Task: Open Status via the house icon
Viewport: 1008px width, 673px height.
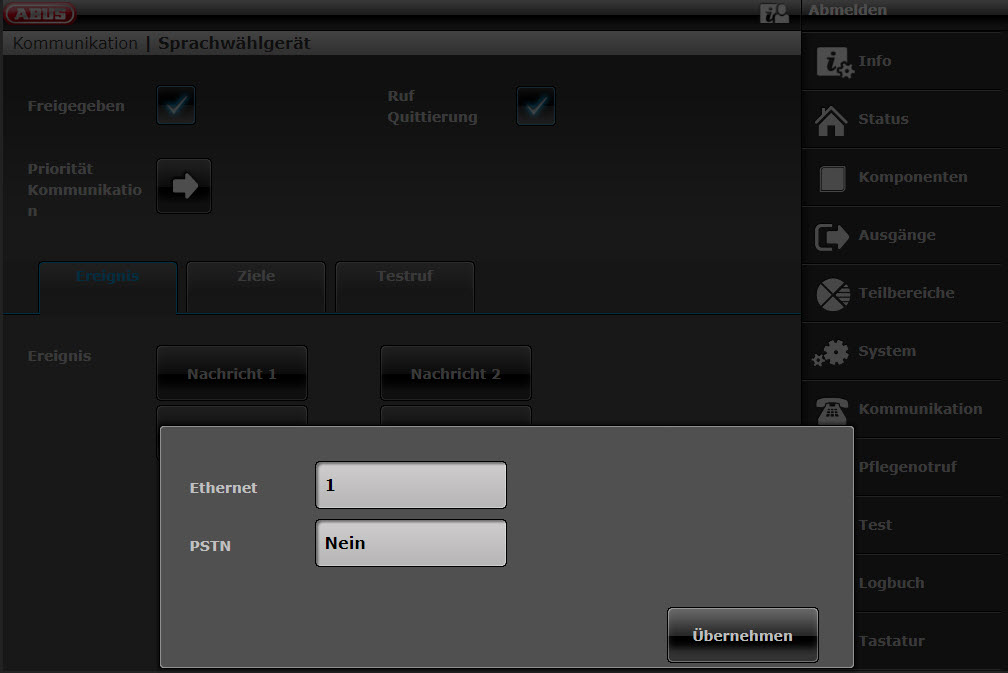Action: point(832,119)
